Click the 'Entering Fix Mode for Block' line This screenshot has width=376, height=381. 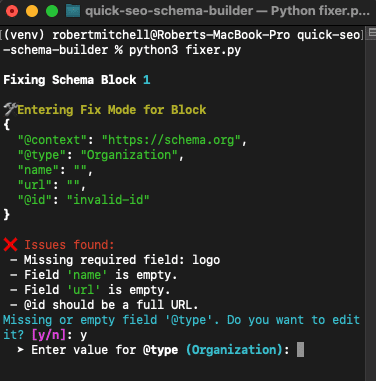pyautogui.click(x=112, y=110)
